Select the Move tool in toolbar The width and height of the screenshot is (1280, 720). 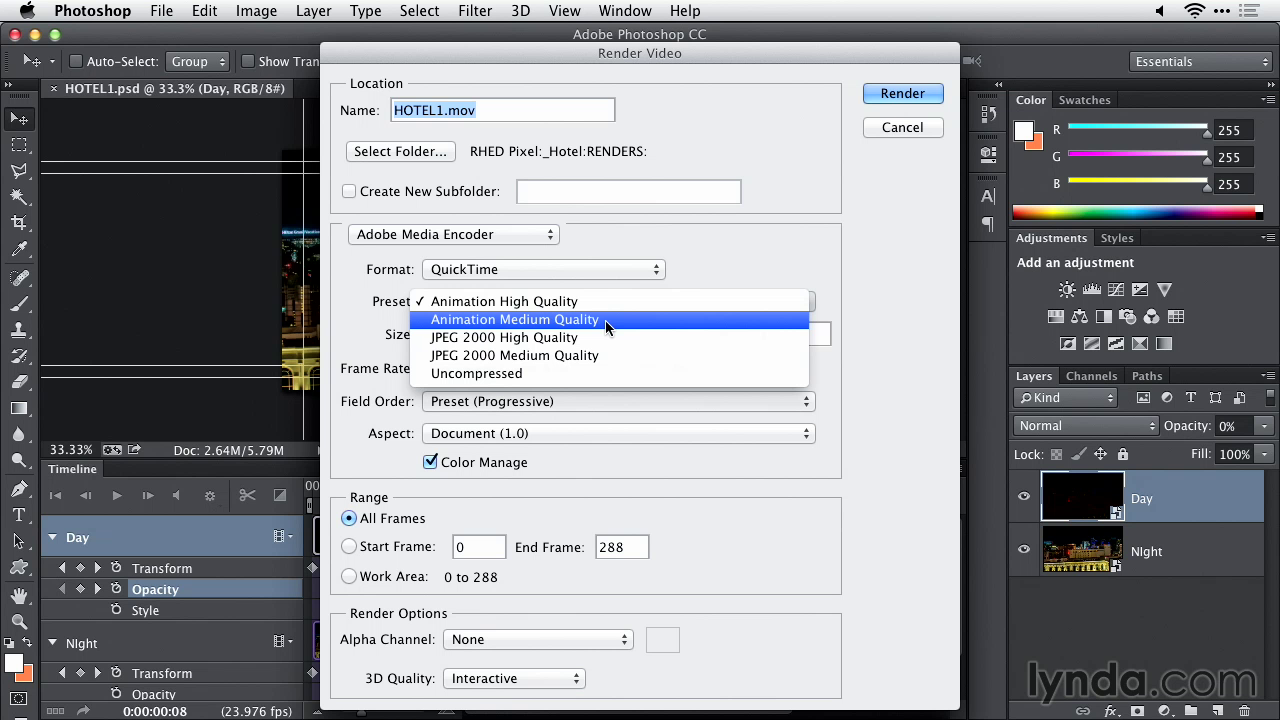tap(19, 119)
